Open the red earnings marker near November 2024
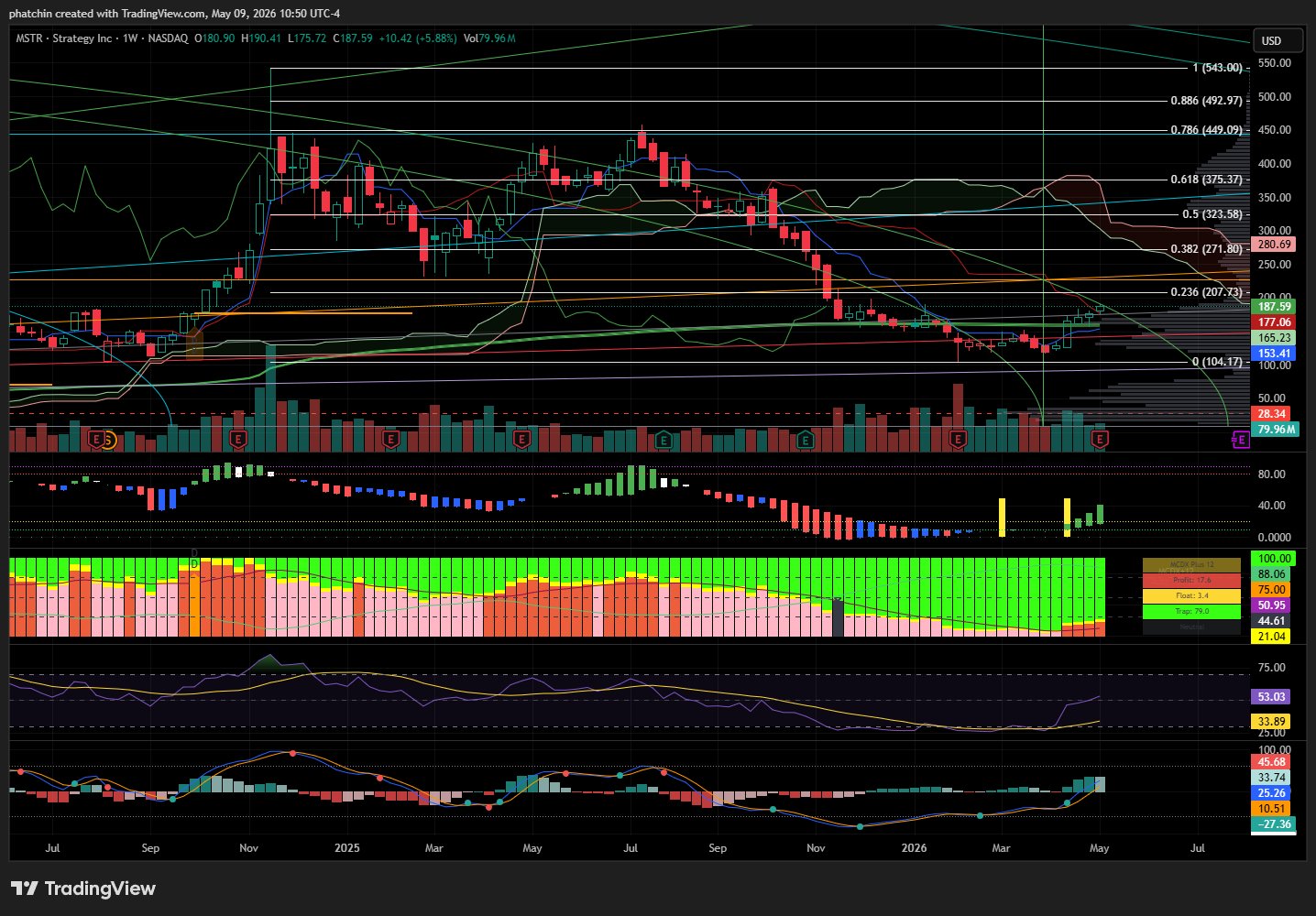Screen dimensions: 1316x916 point(239,441)
